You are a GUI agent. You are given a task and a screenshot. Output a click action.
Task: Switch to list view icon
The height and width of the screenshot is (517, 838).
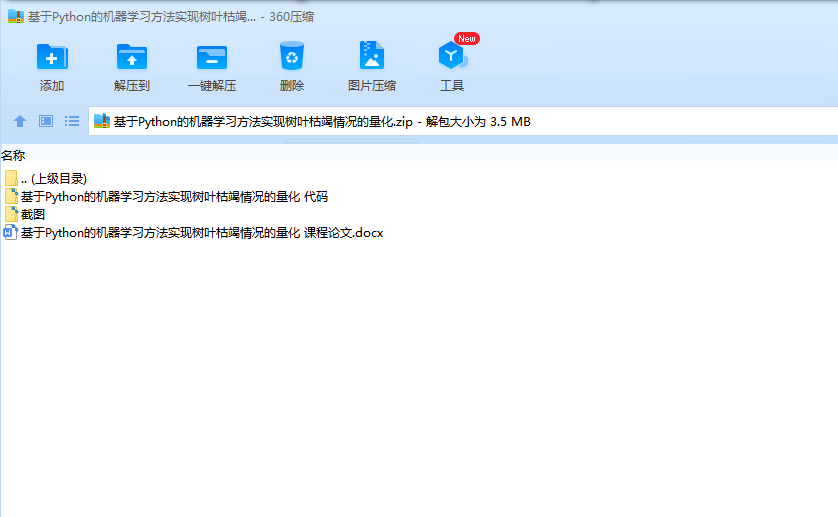(x=72, y=121)
